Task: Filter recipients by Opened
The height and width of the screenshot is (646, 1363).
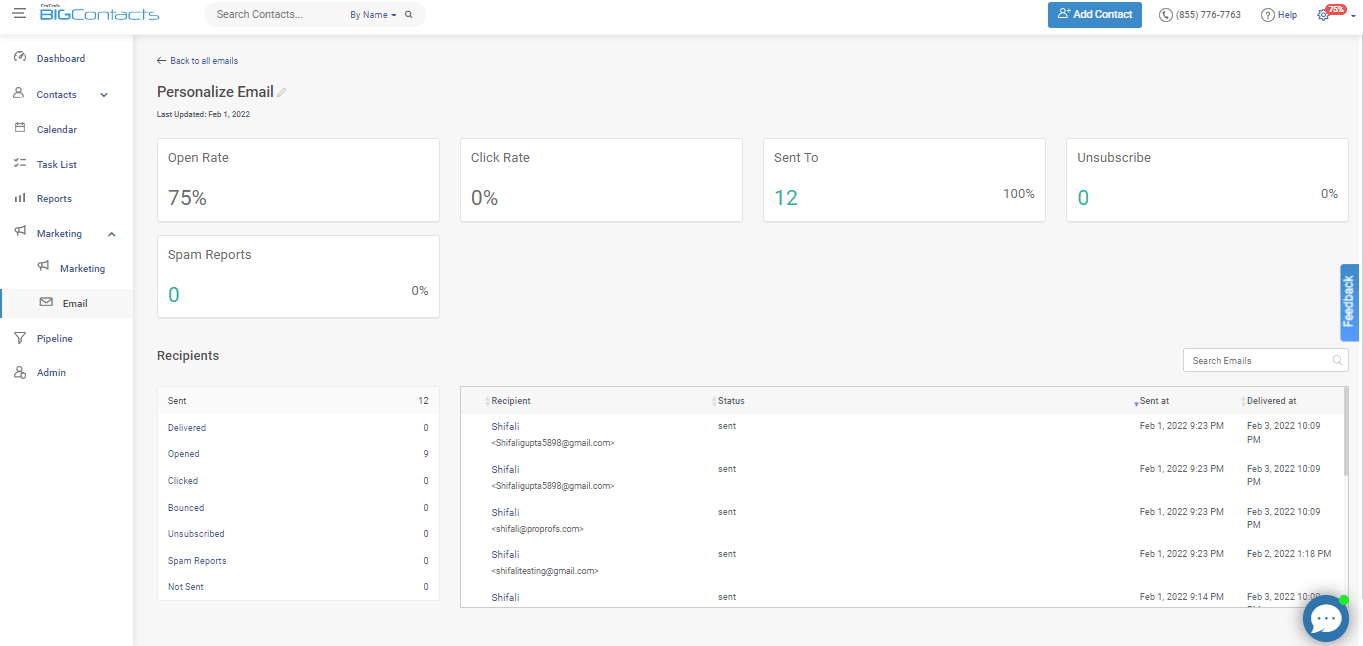Action: pyautogui.click(x=298, y=454)
